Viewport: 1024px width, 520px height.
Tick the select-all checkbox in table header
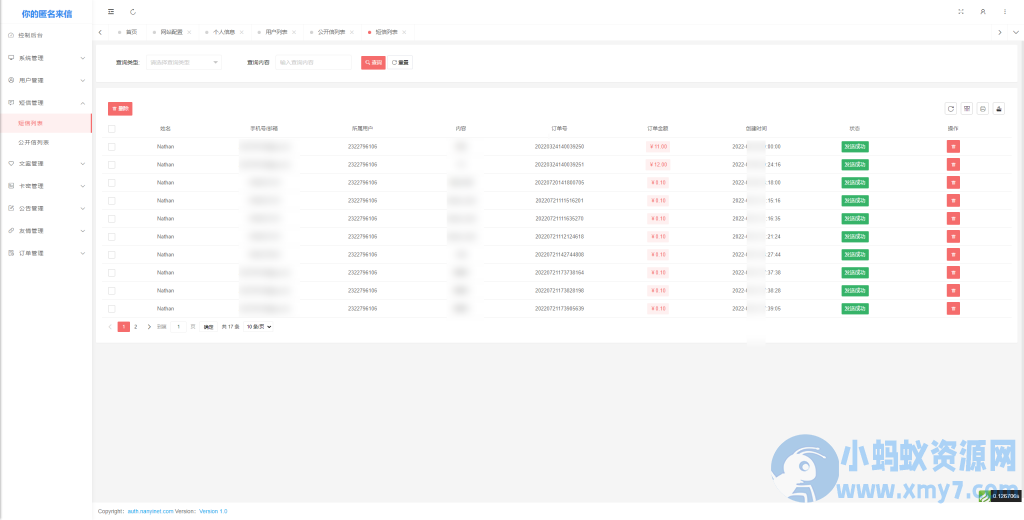(x=112, y=129)
